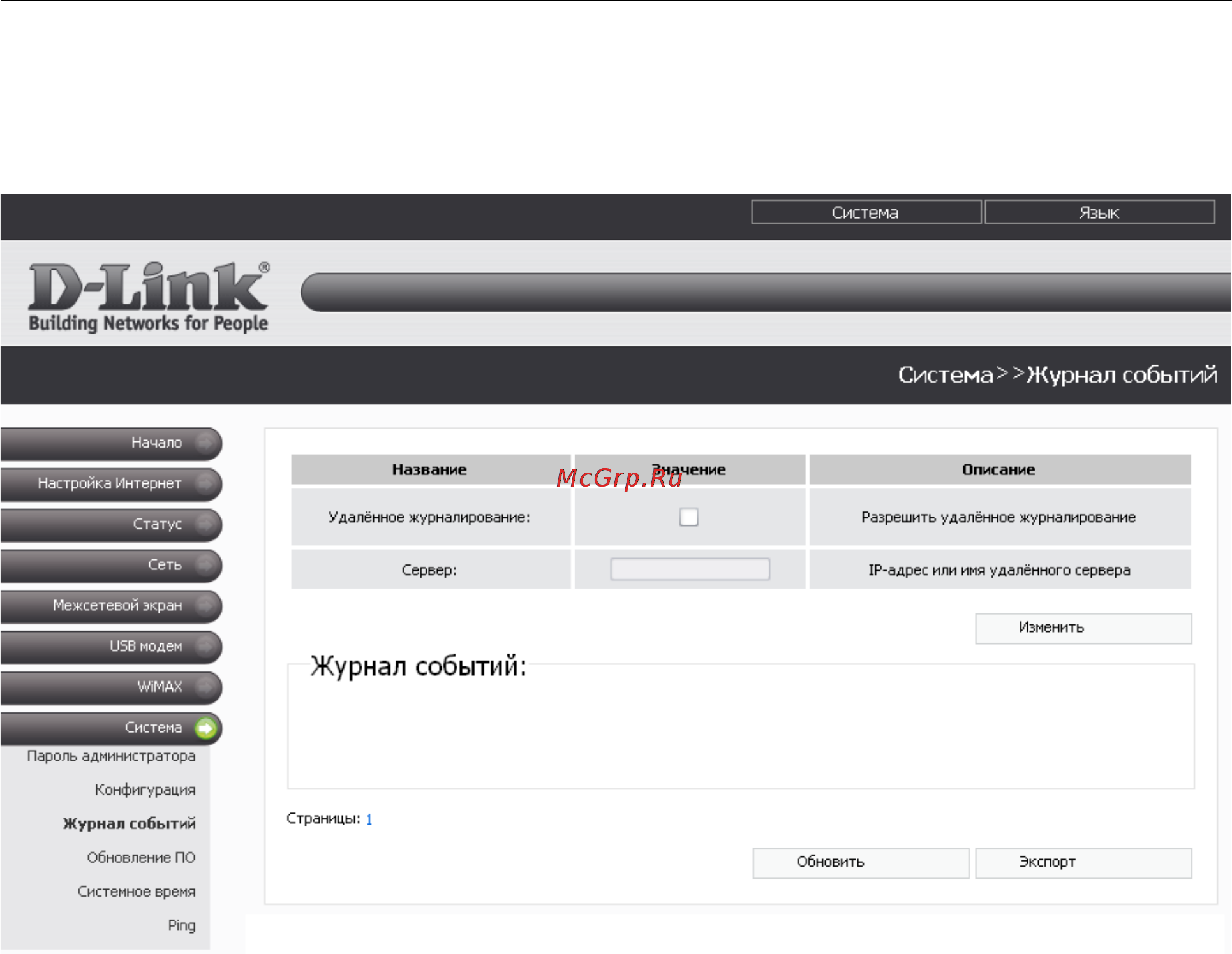Click the arrow icon beside Межсетевой экран
This screenshot has width=1232, height=954.
(205, 605)
